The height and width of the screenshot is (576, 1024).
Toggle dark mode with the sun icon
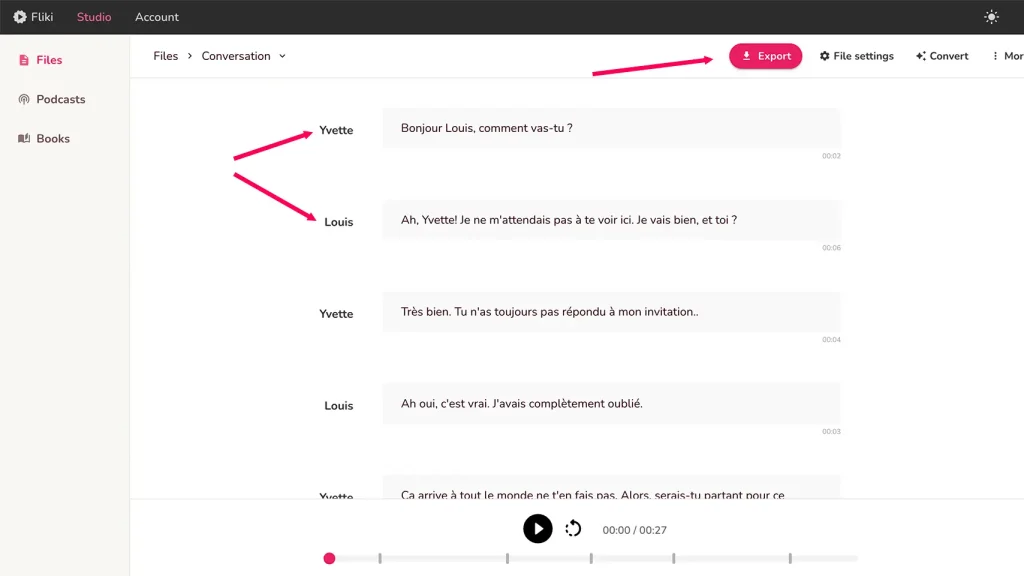(x=991, y=16)
